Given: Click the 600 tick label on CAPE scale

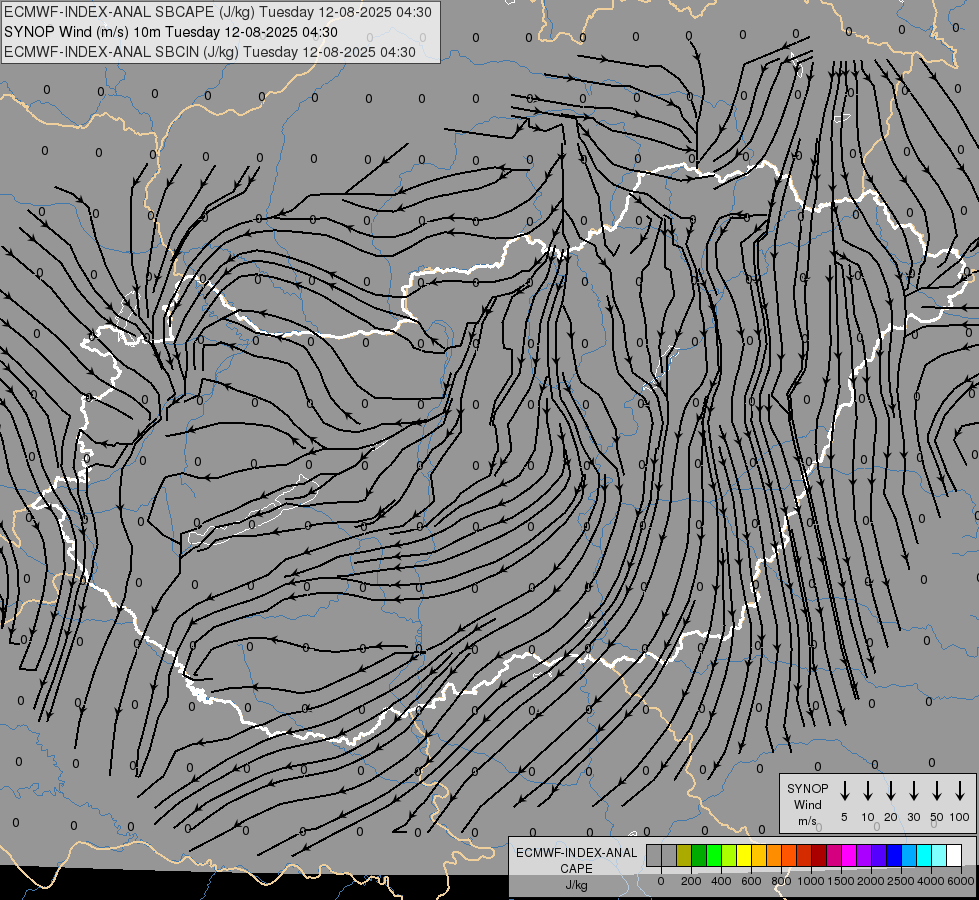Looking at the screenshot, I should [751, 881].
